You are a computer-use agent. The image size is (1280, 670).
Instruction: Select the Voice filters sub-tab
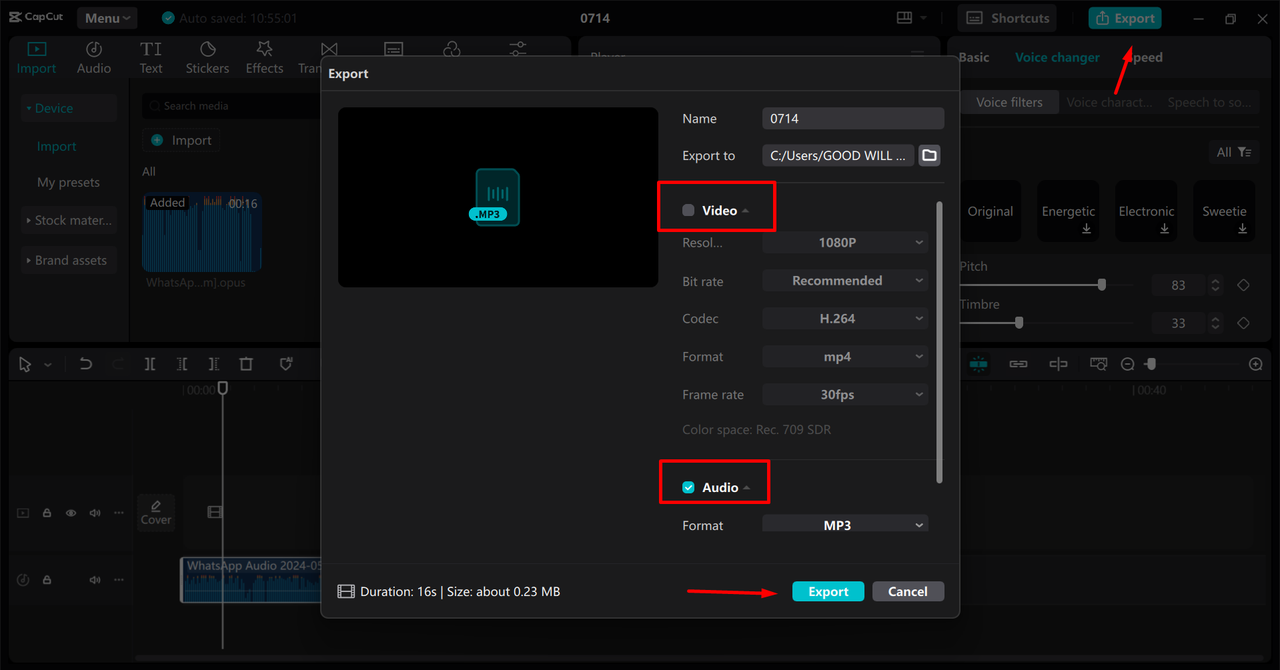click(1009, 102)
